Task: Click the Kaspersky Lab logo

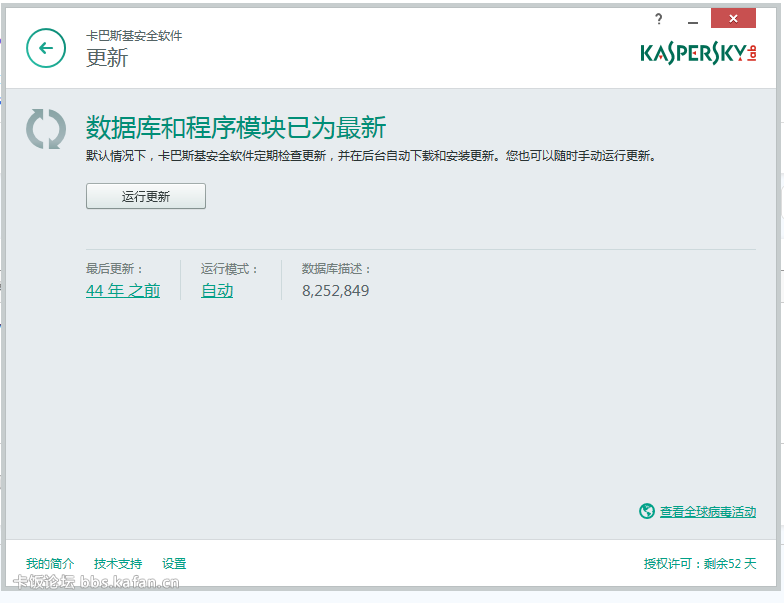Action: [x=698, y=53]
